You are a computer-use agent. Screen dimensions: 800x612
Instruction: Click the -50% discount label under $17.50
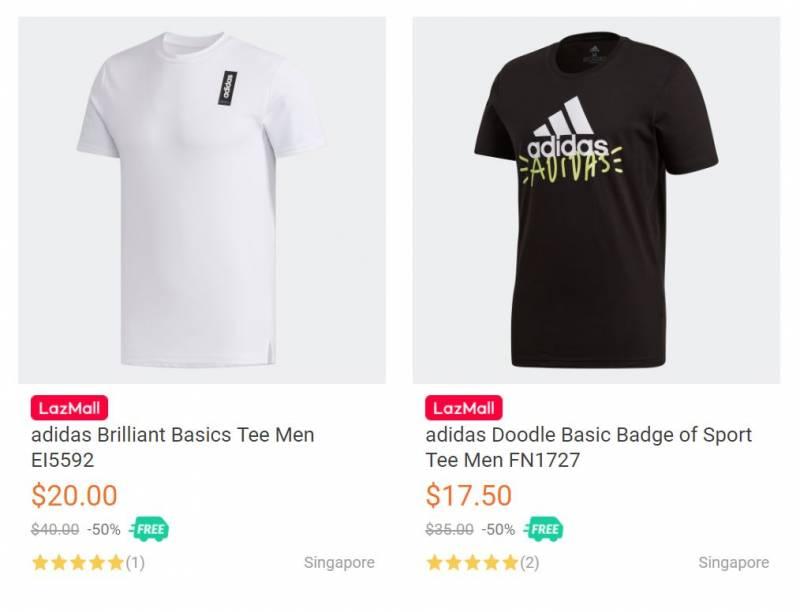(x=499, y=529)
